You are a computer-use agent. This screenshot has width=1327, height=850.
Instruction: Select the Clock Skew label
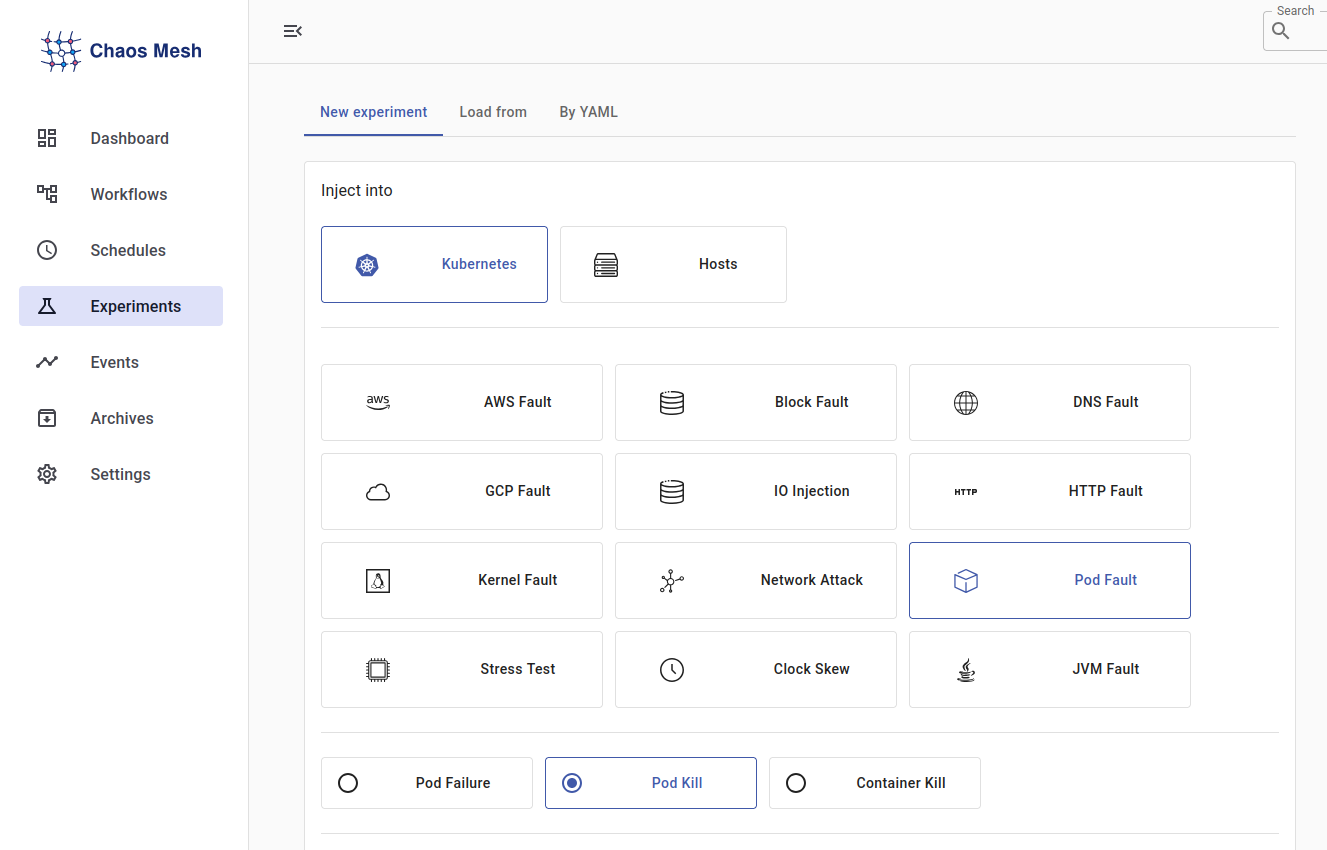(x=812, y=669)
